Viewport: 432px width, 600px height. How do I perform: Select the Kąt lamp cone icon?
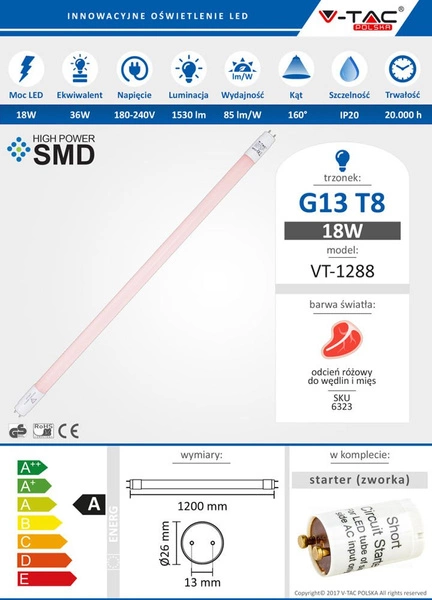pos(296,69)
